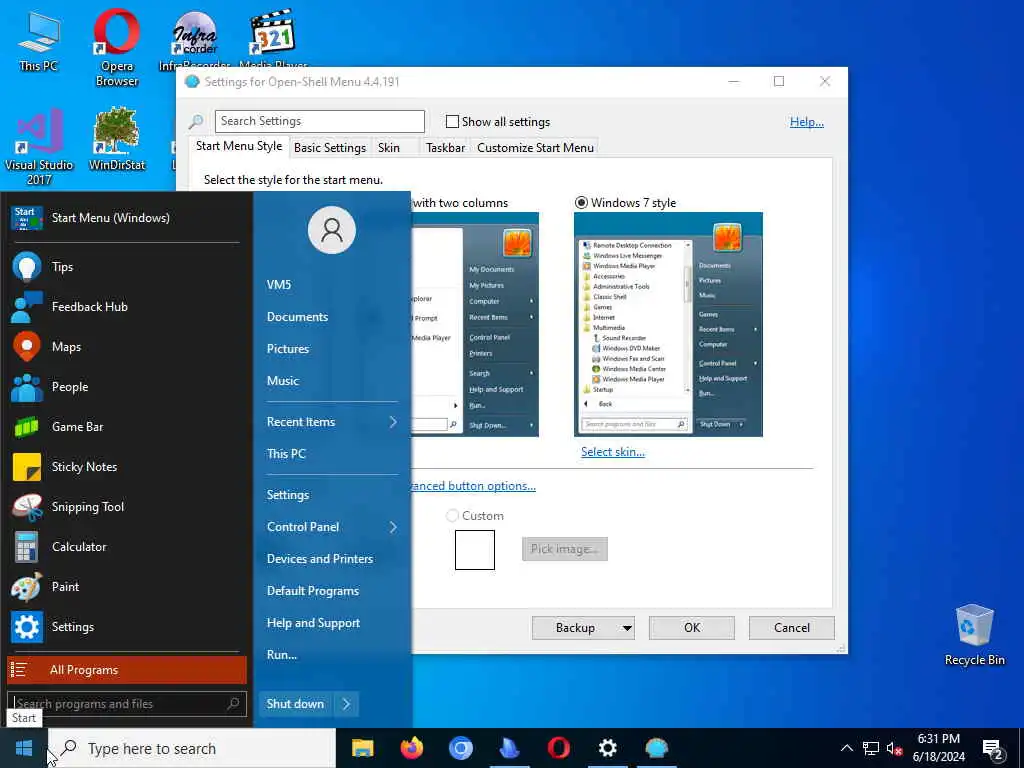This screenshot has height=768, width=1024.
Task: Open the notification center icon
Action: point(993,748)
